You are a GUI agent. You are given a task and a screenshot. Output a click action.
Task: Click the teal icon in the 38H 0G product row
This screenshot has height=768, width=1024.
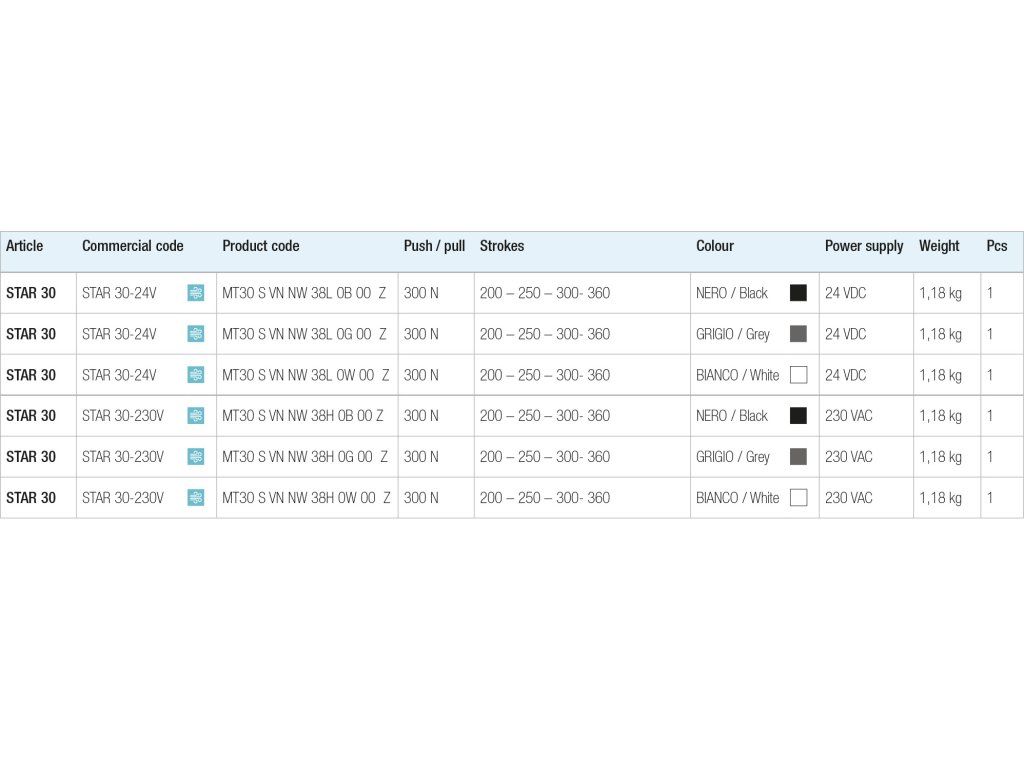(x=196, y=457)
